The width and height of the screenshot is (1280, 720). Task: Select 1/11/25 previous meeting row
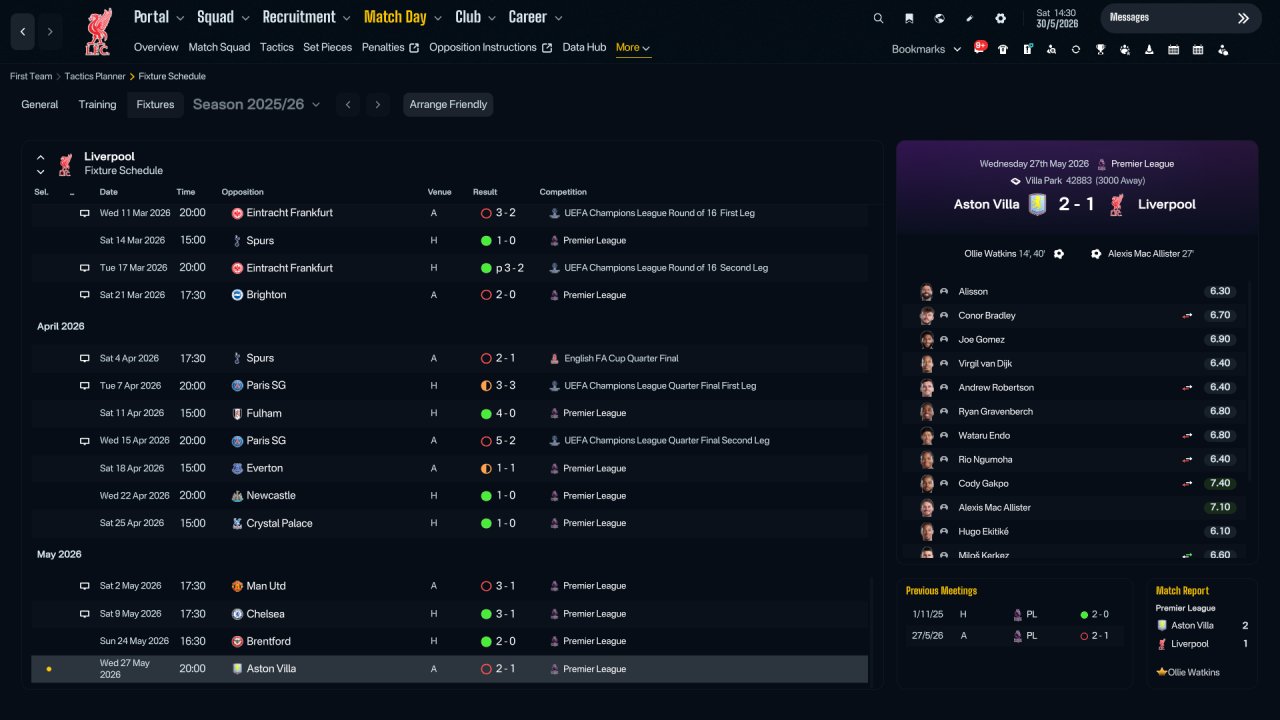1014,614
